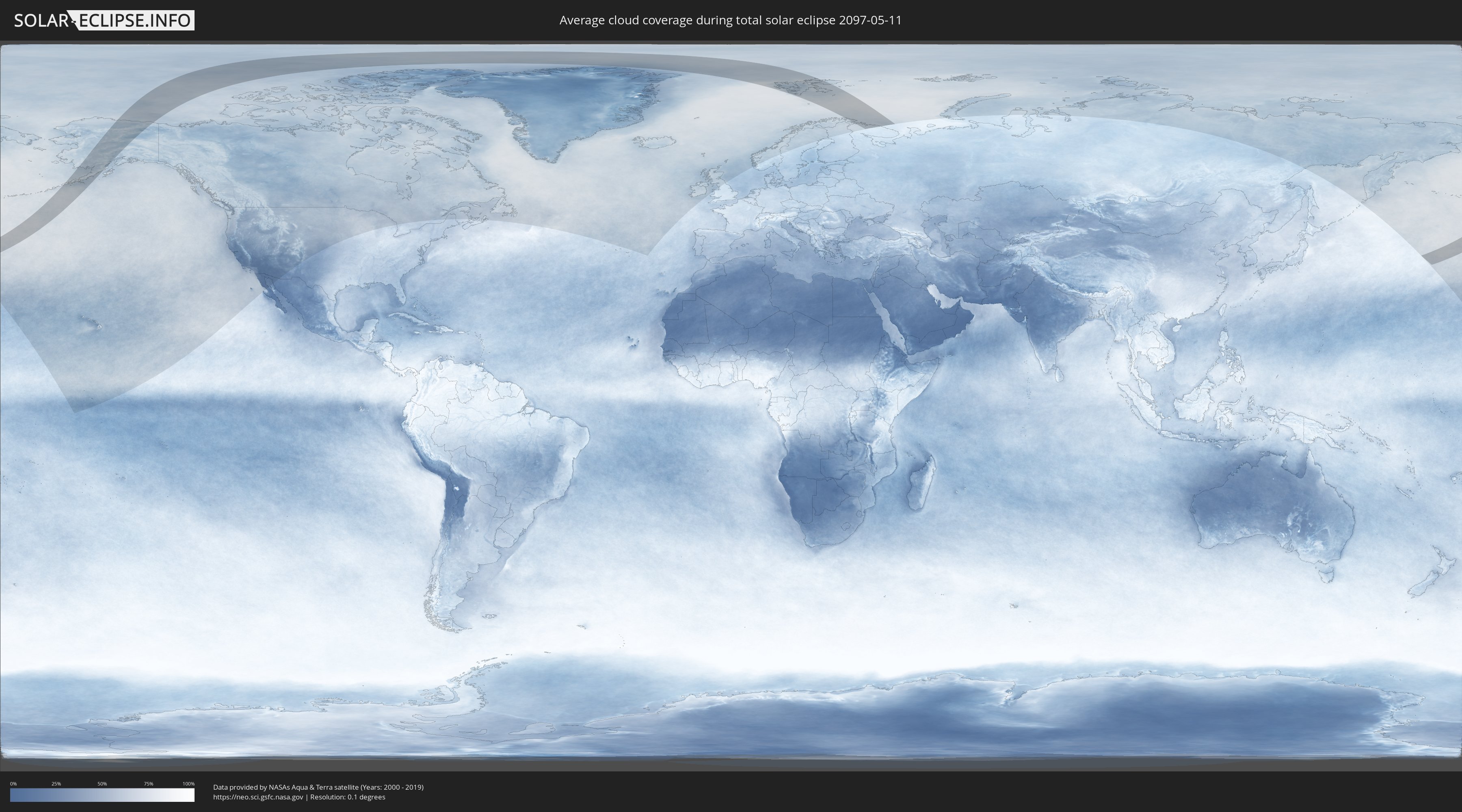Click the 50% label on the legend
This screenshot has height=812, width=1462.
click(x=102, y=784)
